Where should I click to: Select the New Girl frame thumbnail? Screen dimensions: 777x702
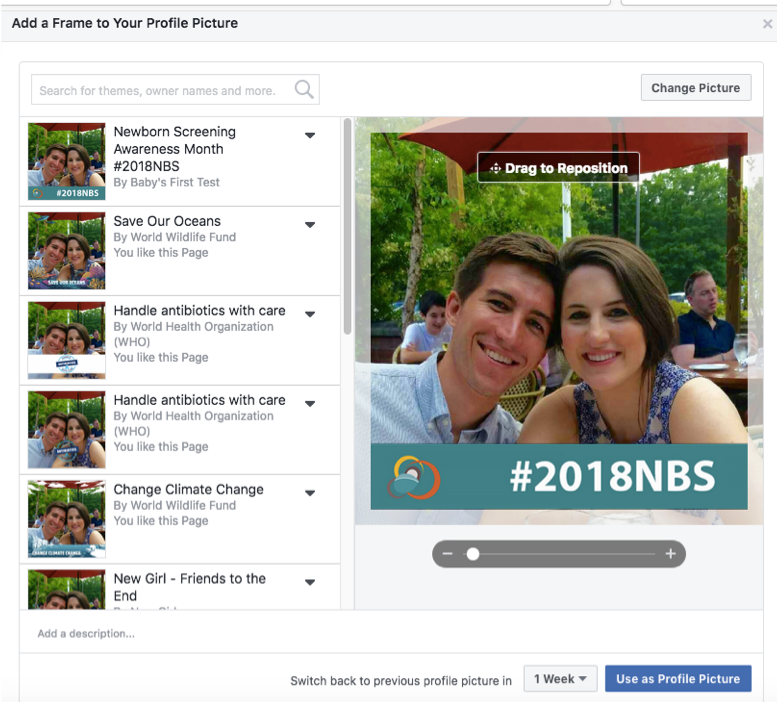coord(66,590)
